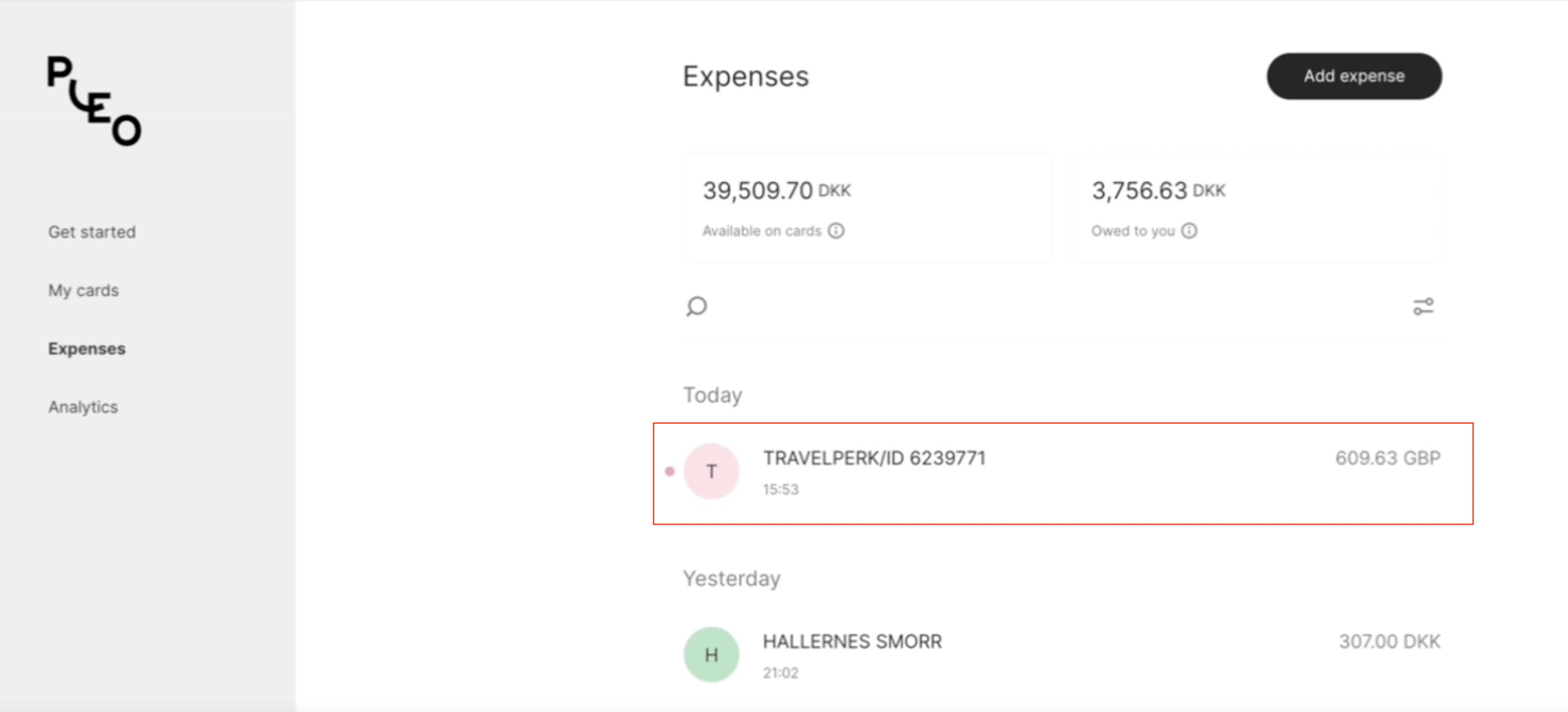Viewport: 1568px width, 712px height.
Task: Click the 307.00 DKK amount
Action: [x=1389, y=641]
